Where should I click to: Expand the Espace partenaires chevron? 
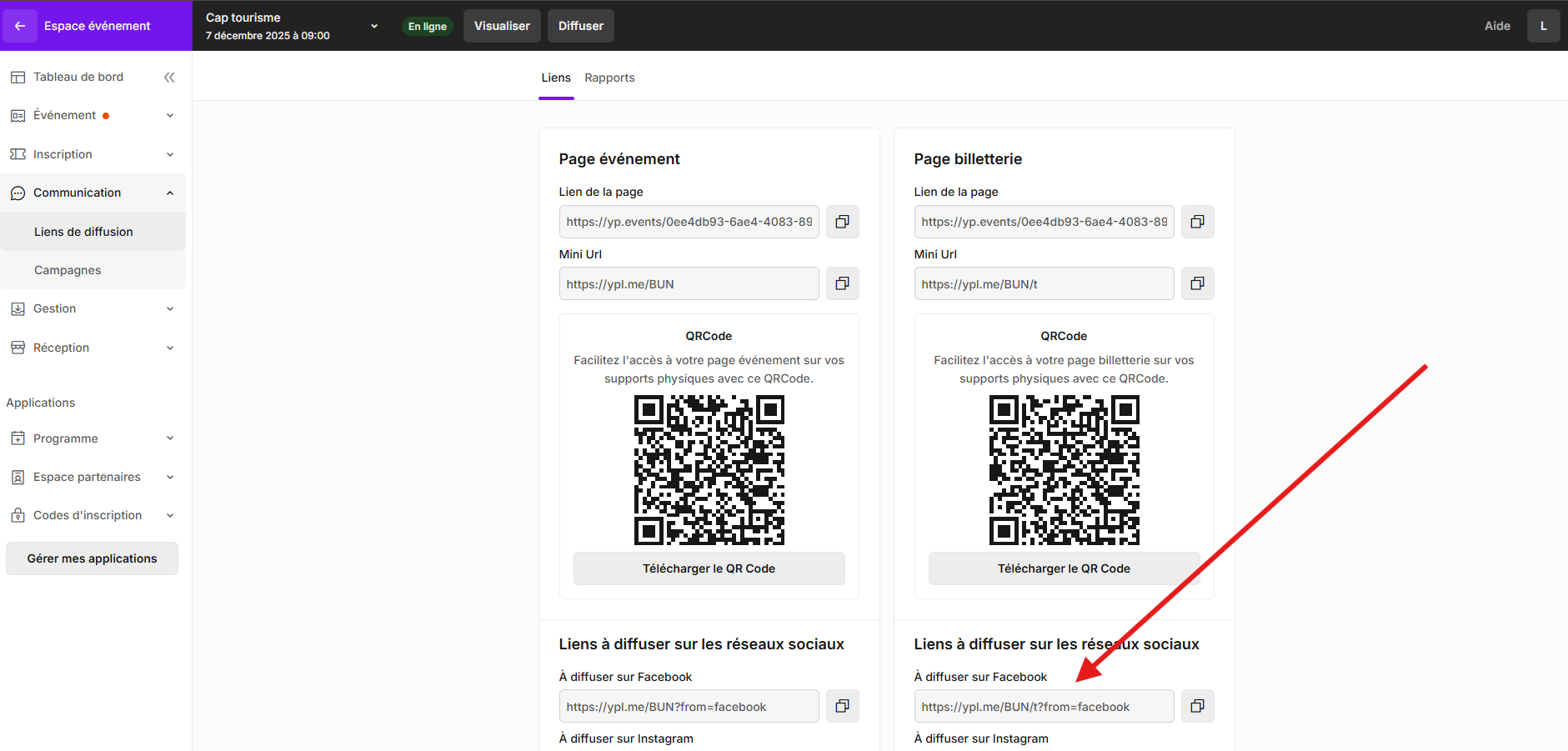coord(170,478)
